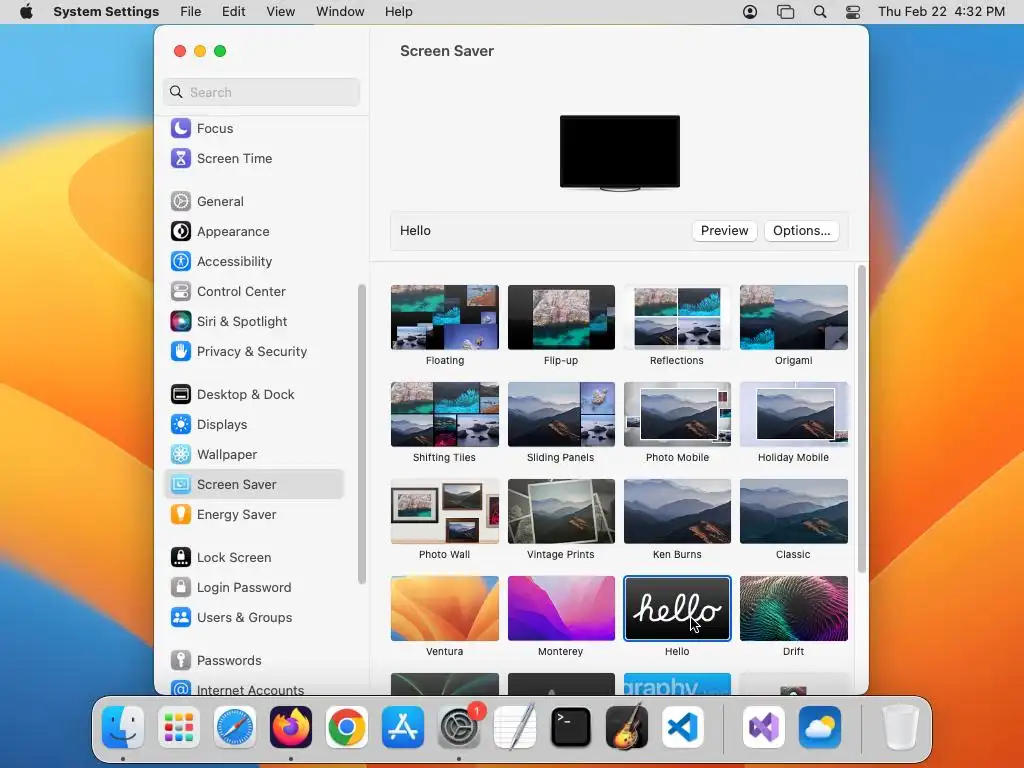Click the menu bar date and time
This screenshot has width=1024, height=768.
tap(941, 12)
